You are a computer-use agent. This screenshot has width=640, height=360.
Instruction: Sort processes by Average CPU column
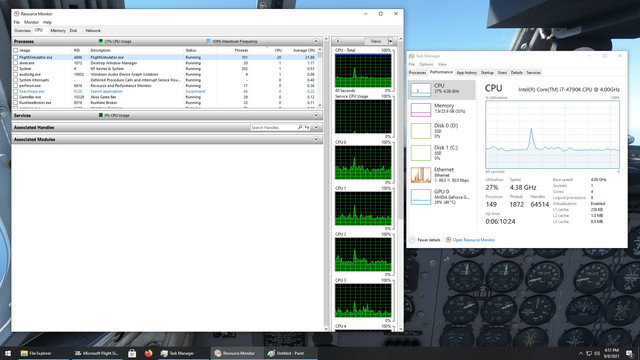304,50
